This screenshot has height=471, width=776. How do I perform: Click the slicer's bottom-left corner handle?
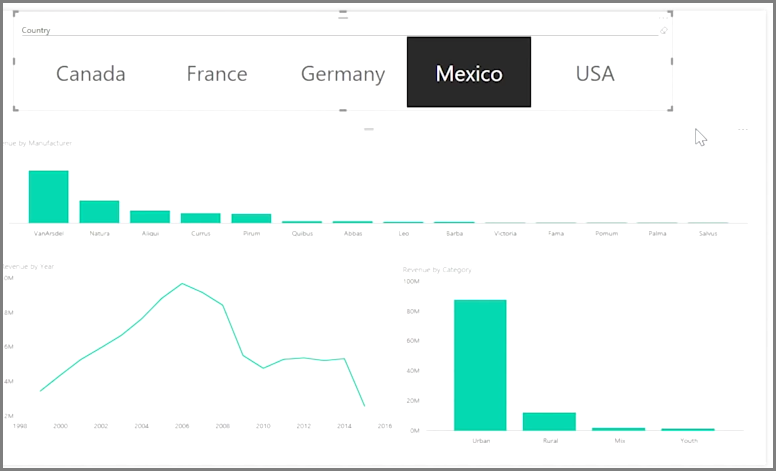[15, 110]
